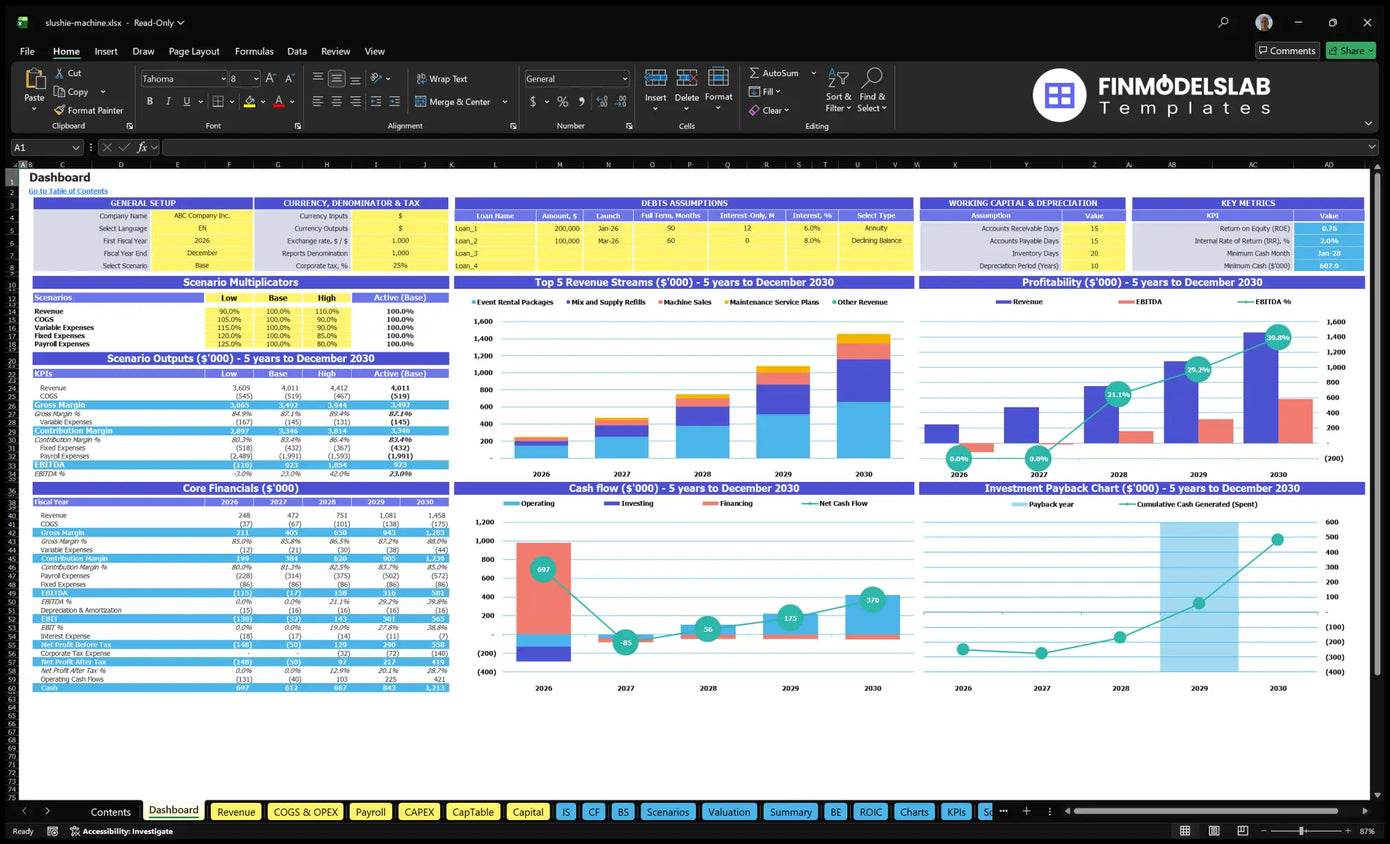Toggle Wrap Text
The width and height of the screenshot is (1390, 844).
441,78
